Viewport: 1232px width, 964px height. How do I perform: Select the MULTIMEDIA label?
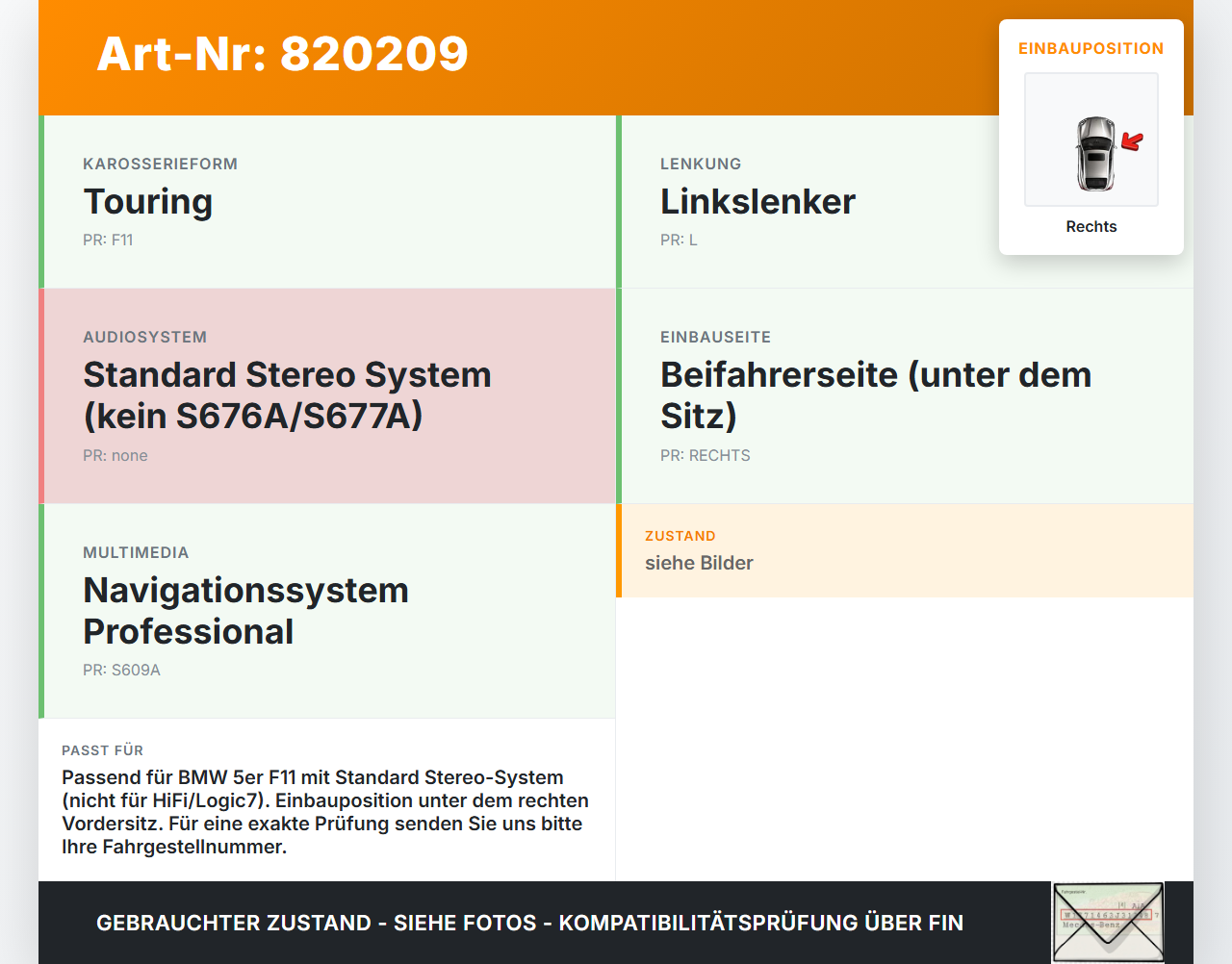click(136, 552)
